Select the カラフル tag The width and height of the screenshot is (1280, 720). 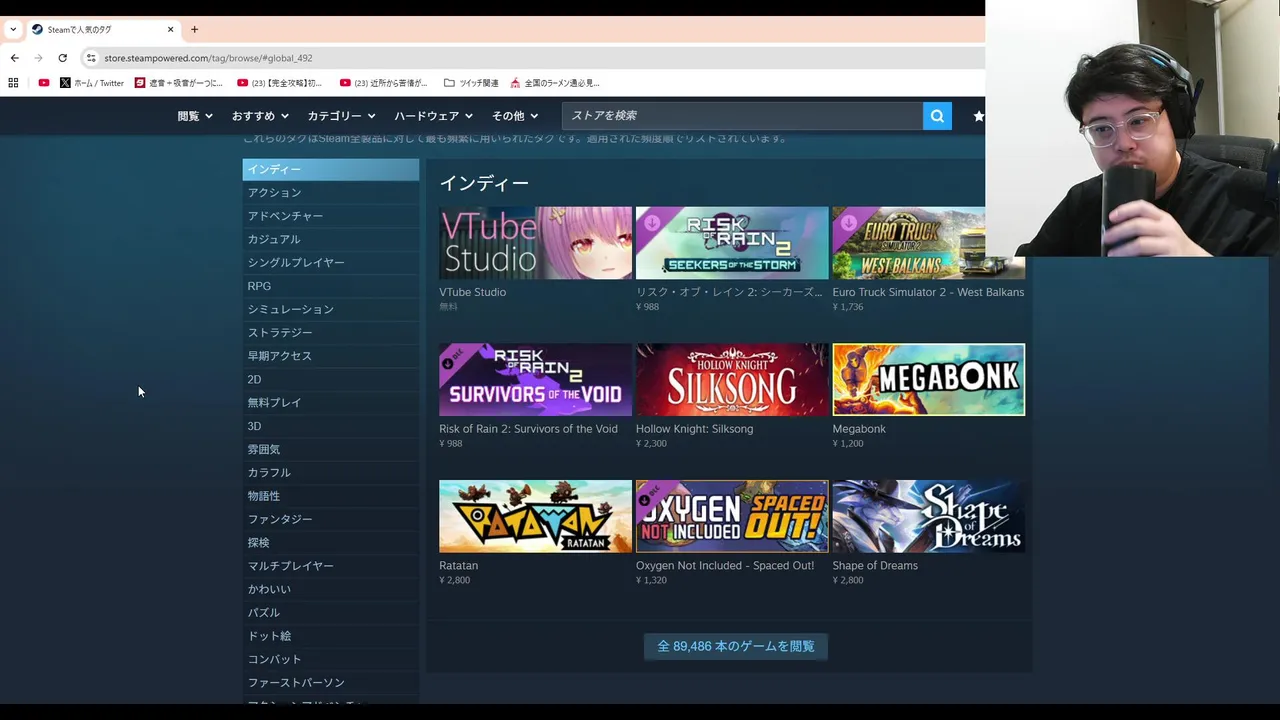tap(330, 472)
